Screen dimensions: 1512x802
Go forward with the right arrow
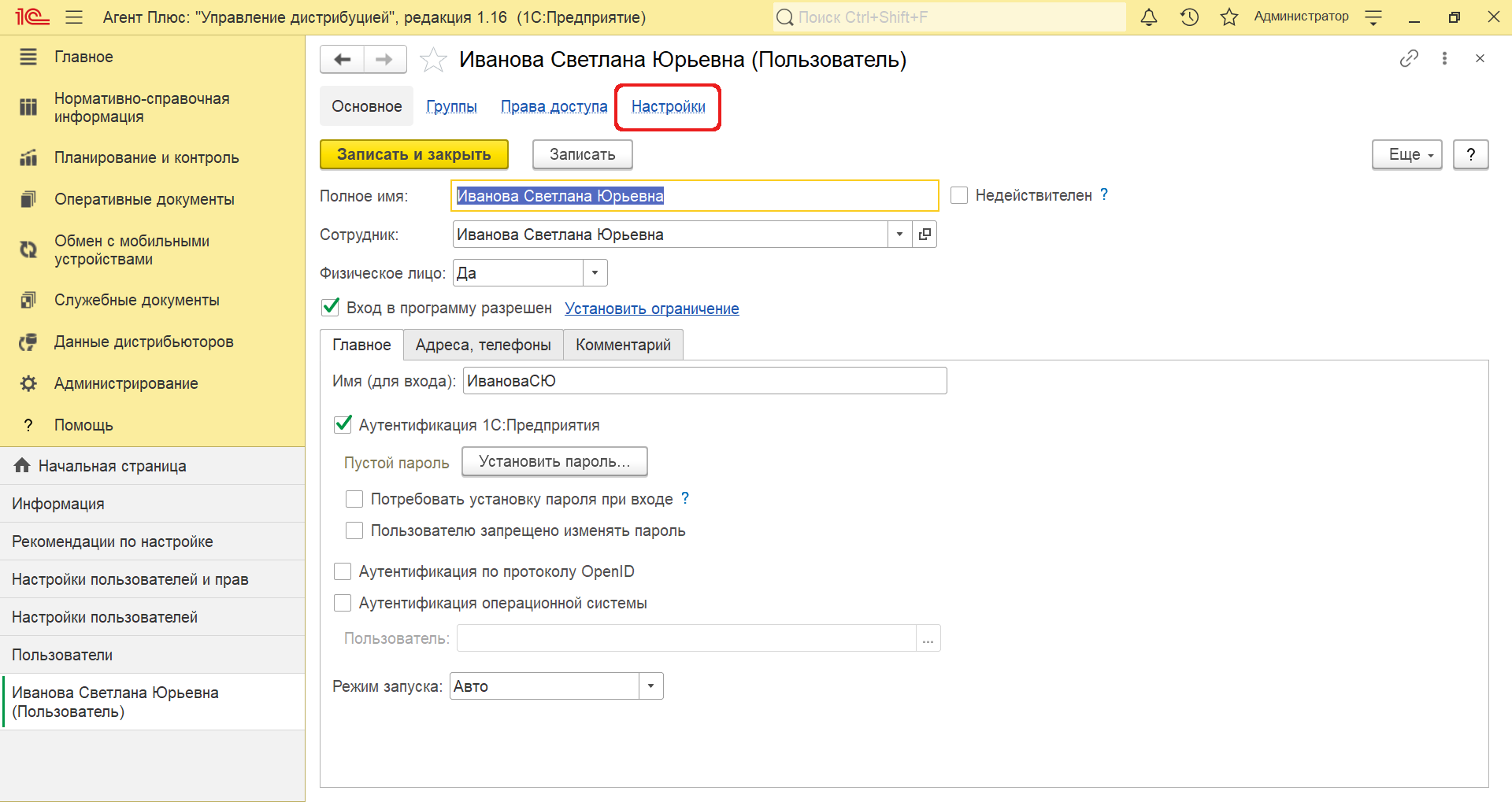(x=385, y=59)
